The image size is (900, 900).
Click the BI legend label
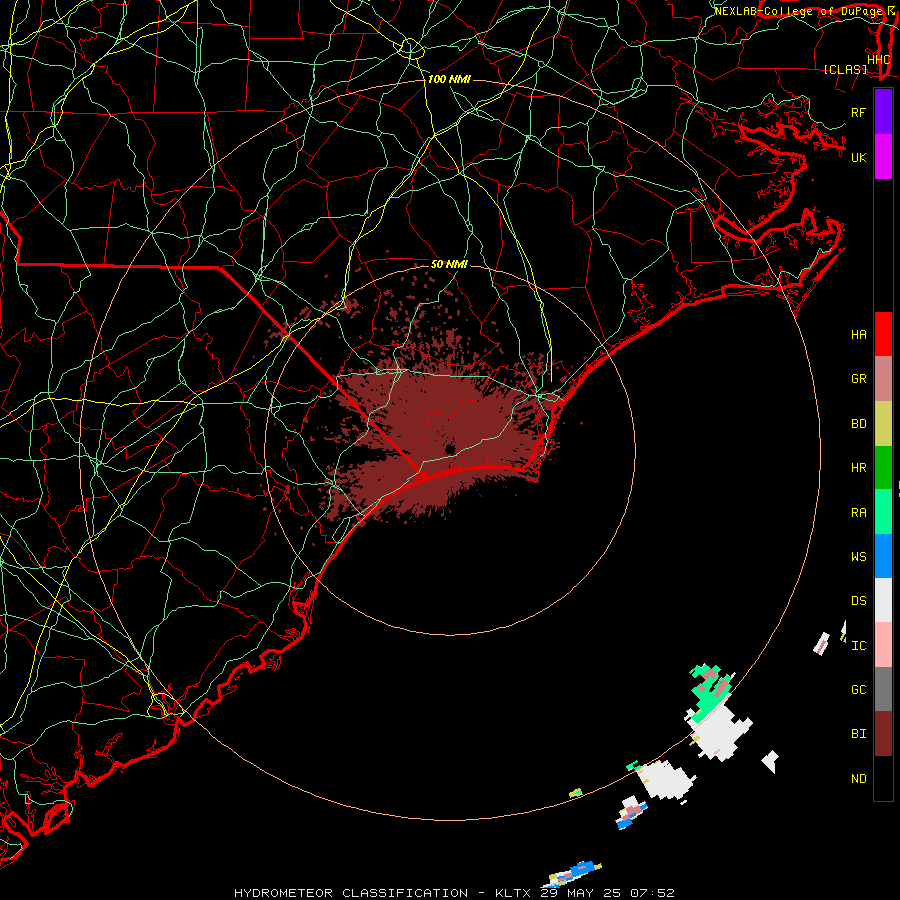pos(858,734)
